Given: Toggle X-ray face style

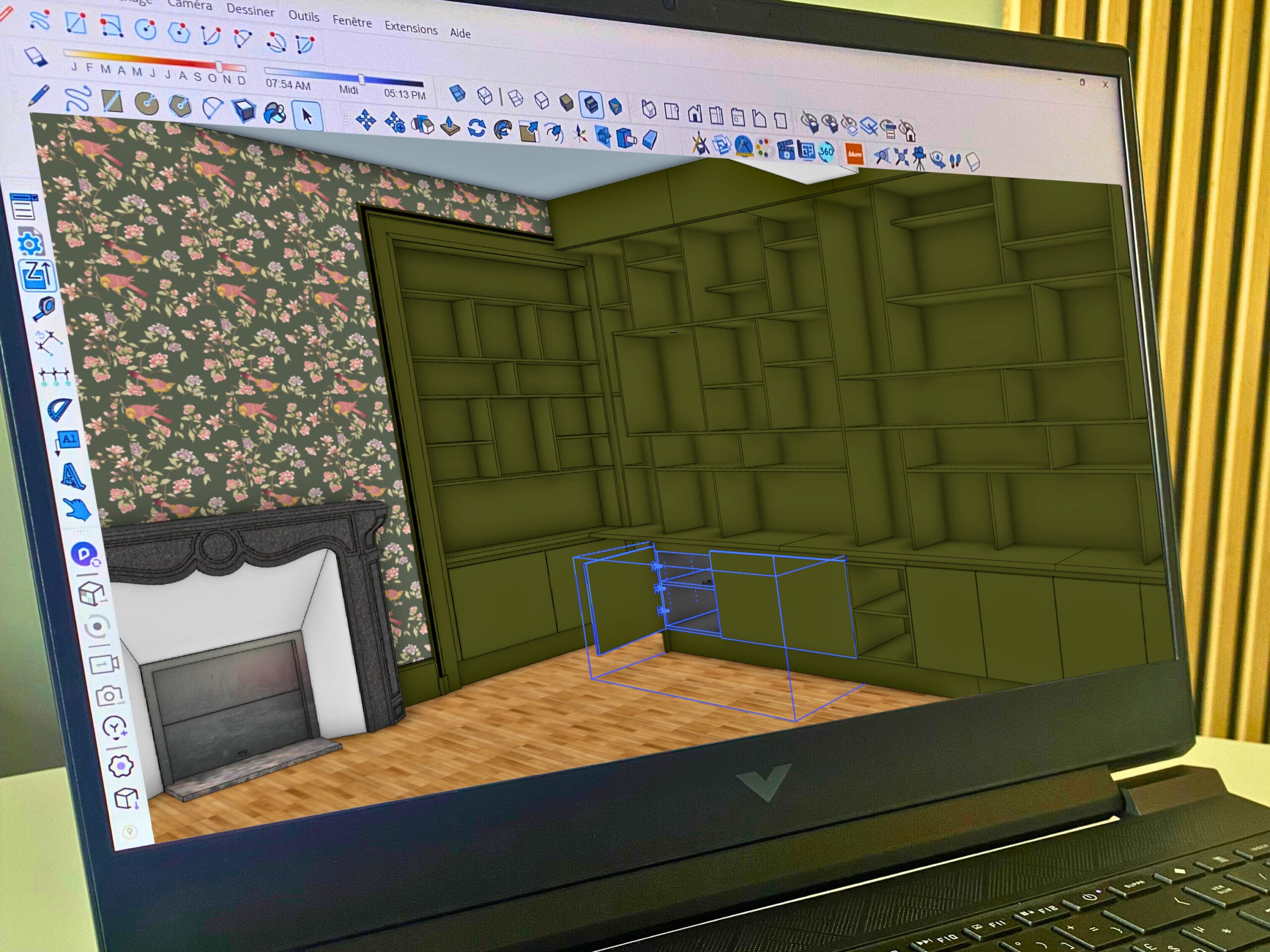Looking at the screenshot, I should 456,94.
